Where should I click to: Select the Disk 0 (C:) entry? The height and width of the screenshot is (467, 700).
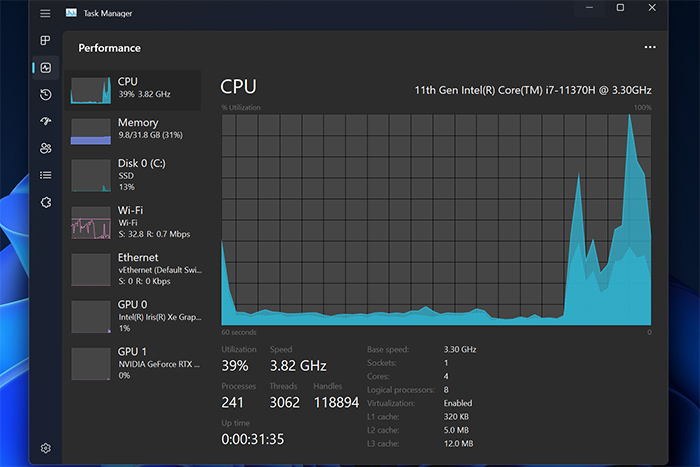pos(133,175)
